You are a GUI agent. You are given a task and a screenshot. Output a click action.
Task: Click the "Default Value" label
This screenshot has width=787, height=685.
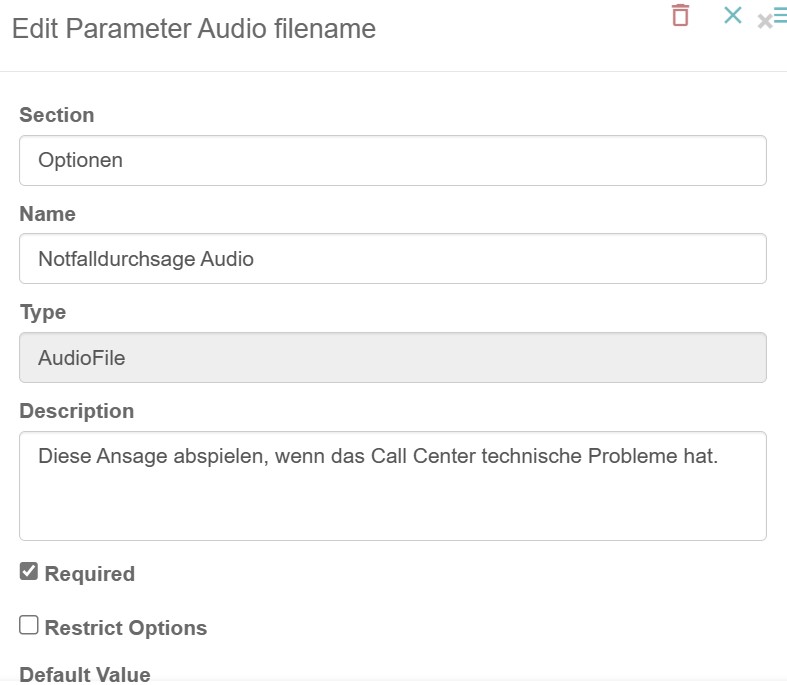click(85, 674)
